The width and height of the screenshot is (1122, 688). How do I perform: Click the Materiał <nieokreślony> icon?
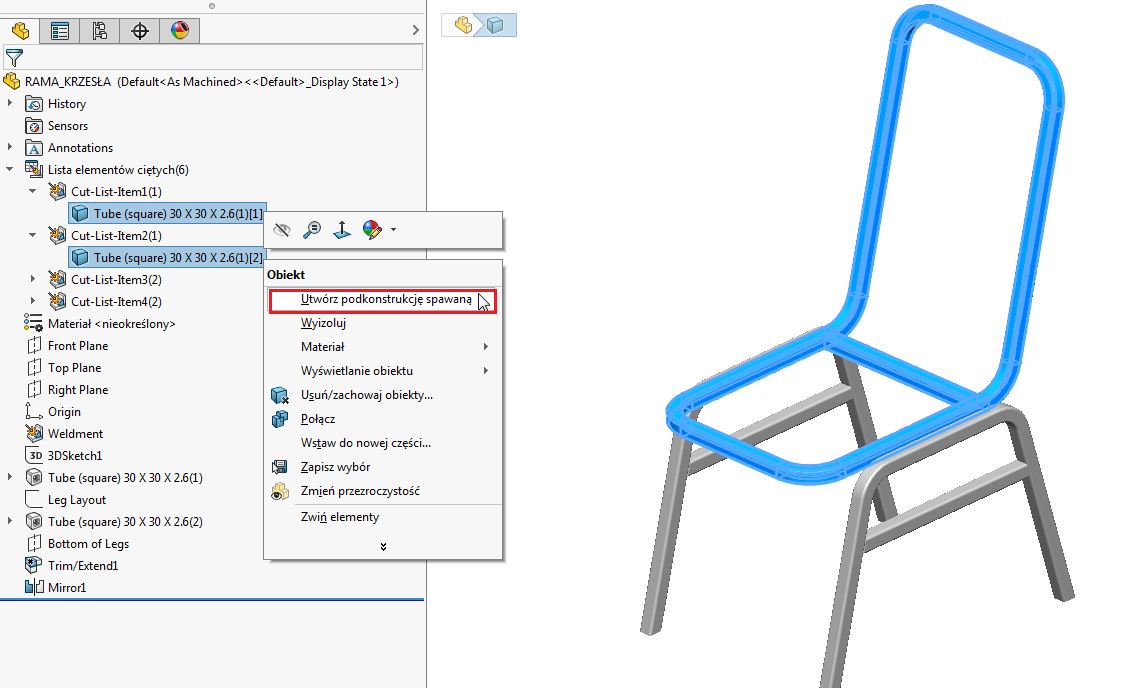point(33,324)
